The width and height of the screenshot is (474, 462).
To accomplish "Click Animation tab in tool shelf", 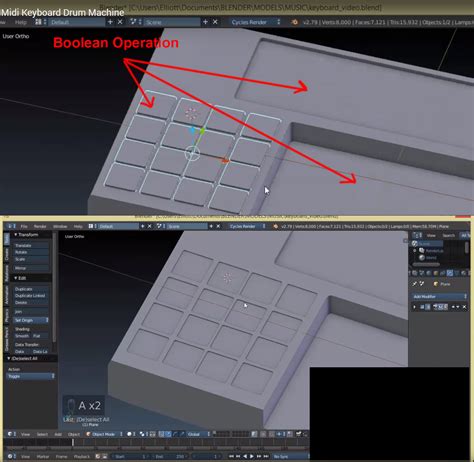I will 7,295.
